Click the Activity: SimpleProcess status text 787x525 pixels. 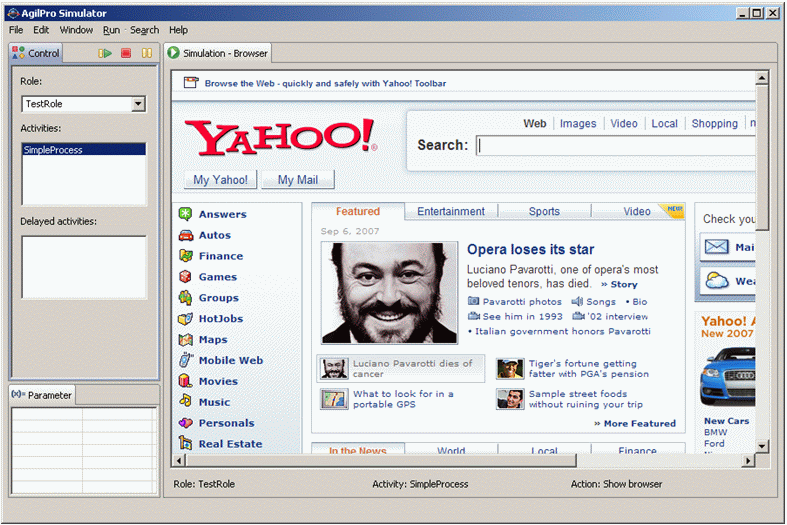(420, 484)
